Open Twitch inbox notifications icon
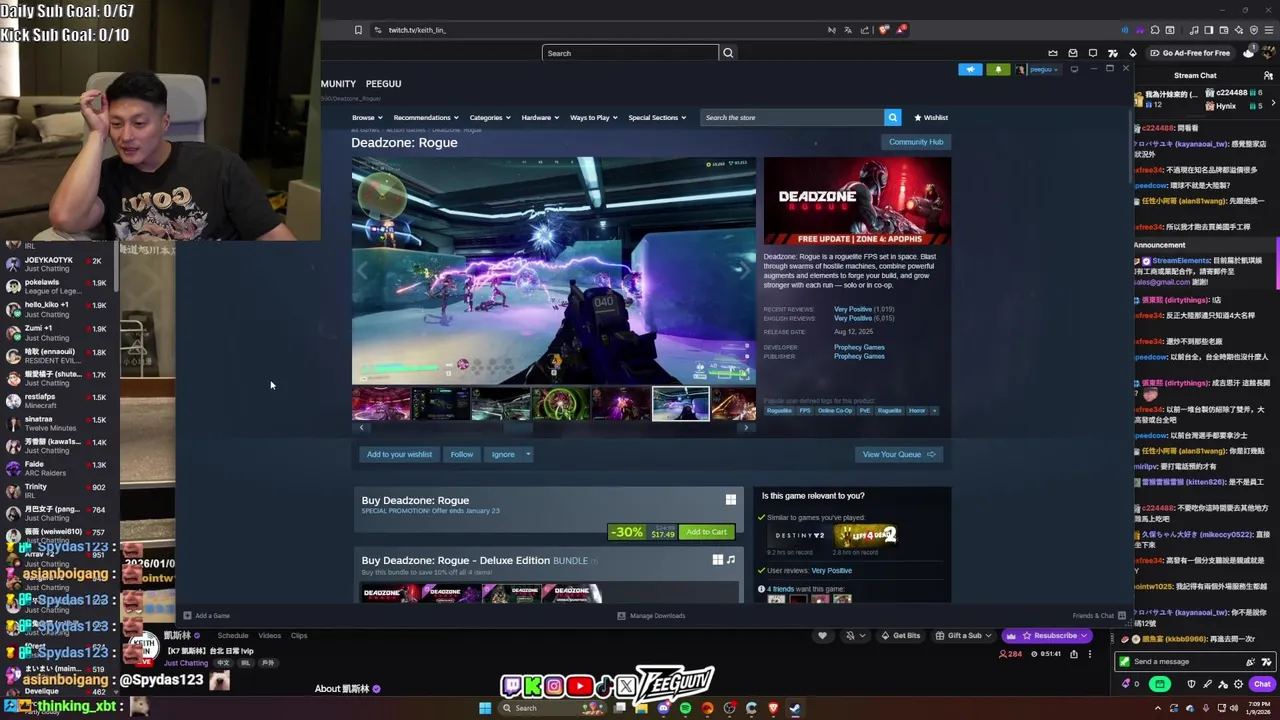 pyautogui.click(x=1073, y=53)
